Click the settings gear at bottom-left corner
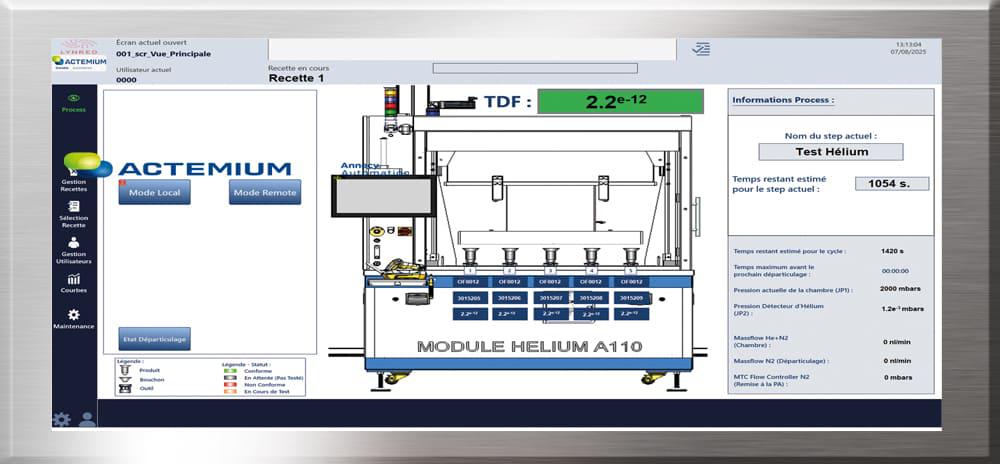This screenshot has height=464, width=1000. (x=61, y=419)
